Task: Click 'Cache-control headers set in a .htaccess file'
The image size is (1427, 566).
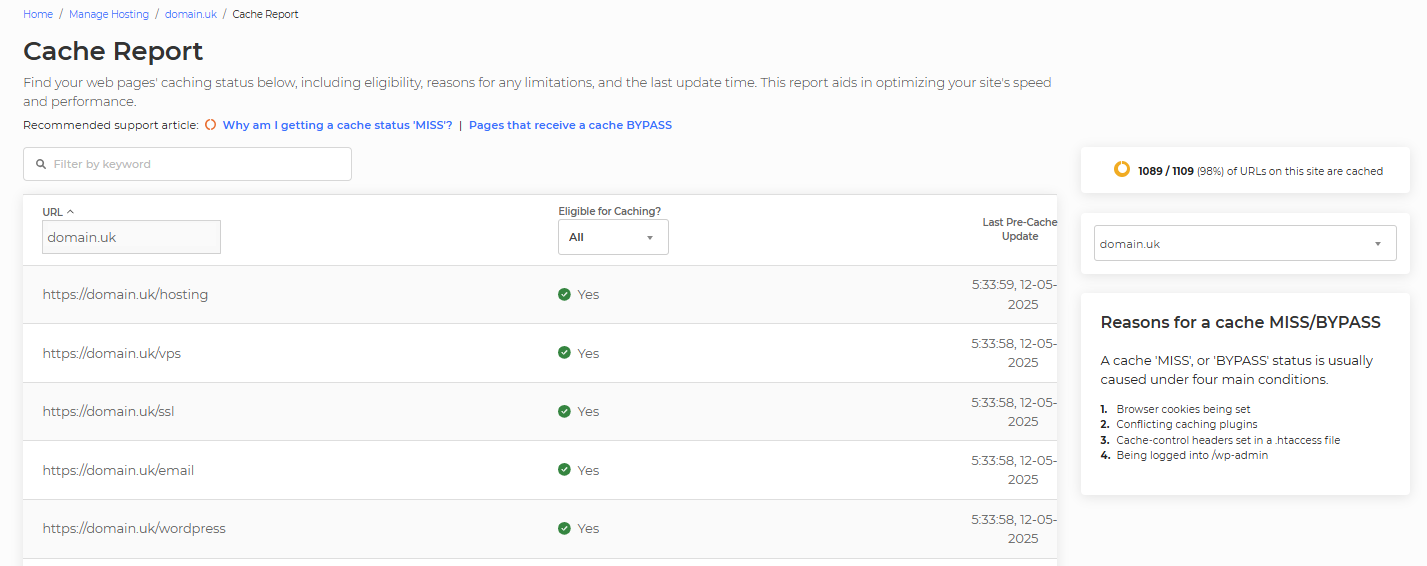Action: point(1228,440)
